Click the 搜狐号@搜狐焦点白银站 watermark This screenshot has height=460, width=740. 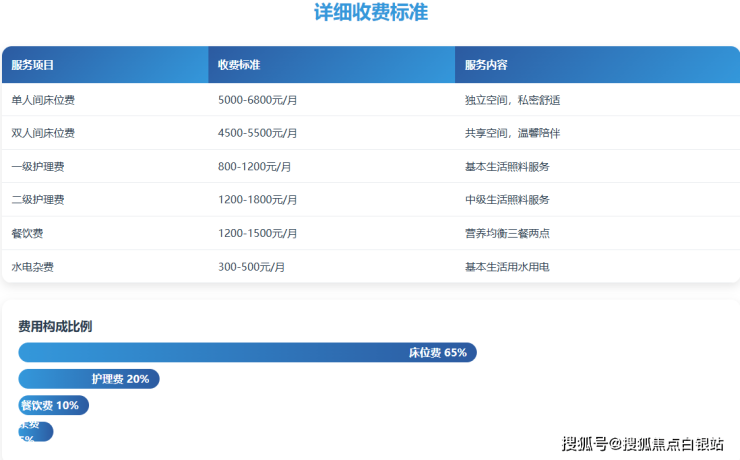pyautogui.click(x=642, y=444)
